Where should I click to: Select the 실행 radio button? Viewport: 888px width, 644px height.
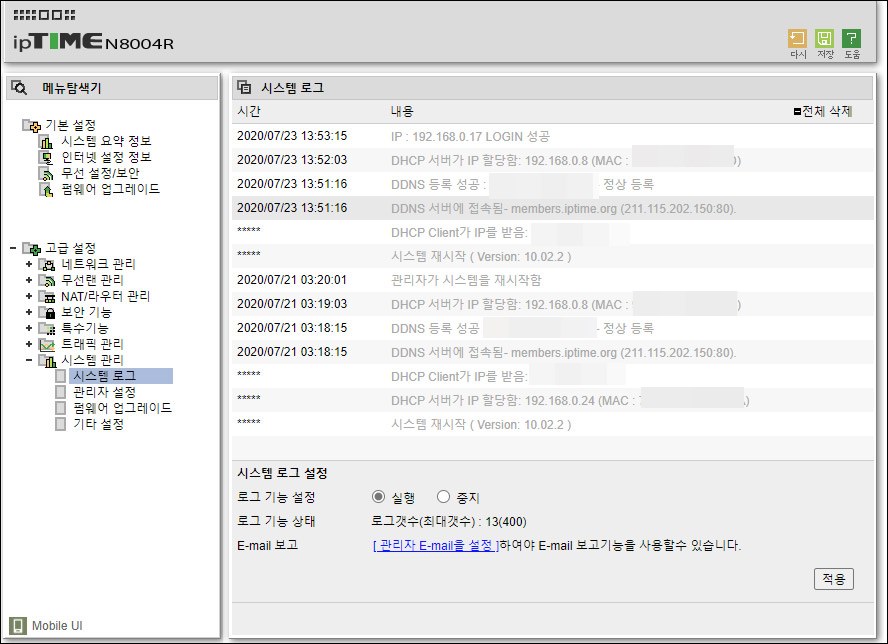(x=378, y=497)
